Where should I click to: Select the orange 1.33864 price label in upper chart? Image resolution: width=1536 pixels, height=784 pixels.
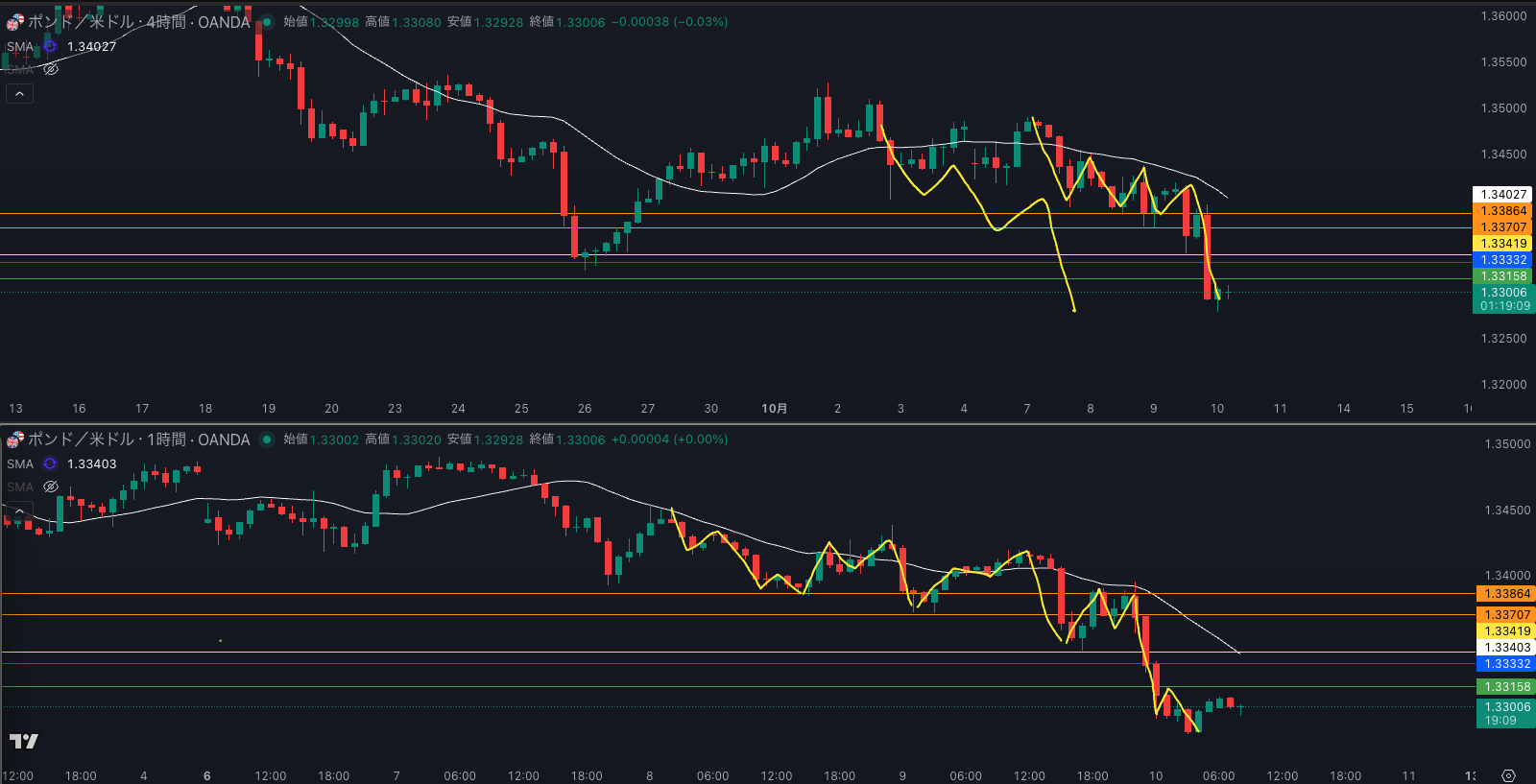[1502, 211]
